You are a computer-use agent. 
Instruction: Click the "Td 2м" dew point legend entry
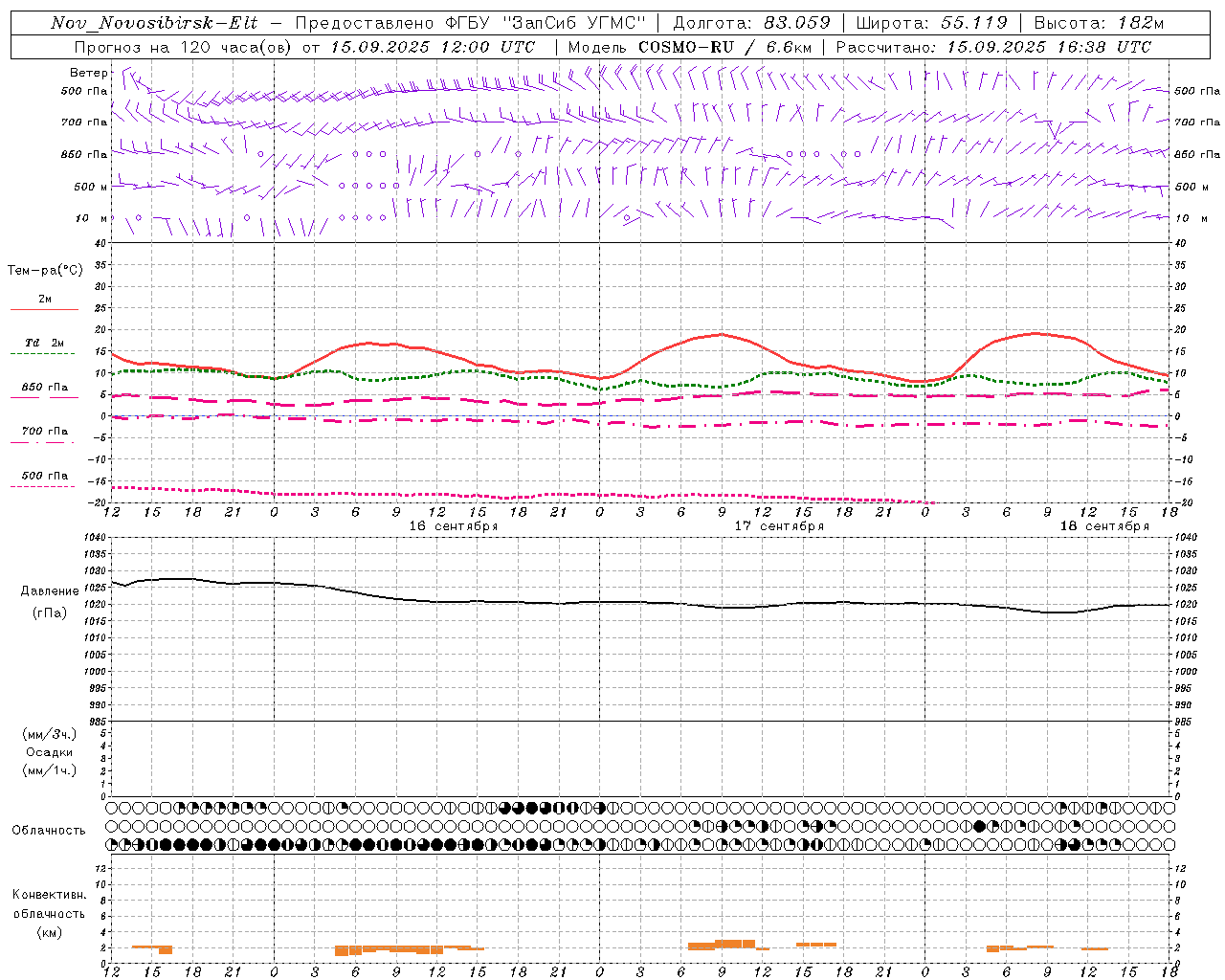point(44,343)
